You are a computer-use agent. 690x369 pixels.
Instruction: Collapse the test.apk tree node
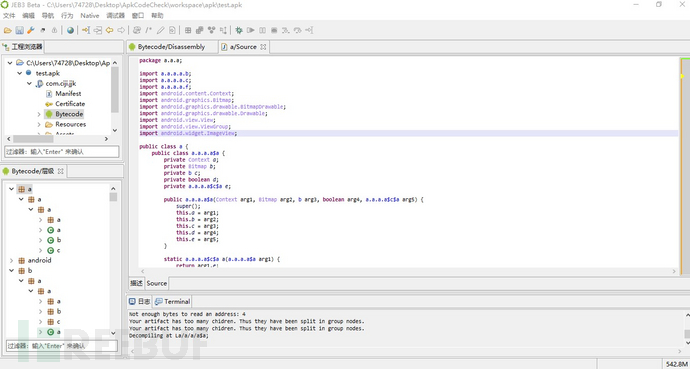click(20, 73)
